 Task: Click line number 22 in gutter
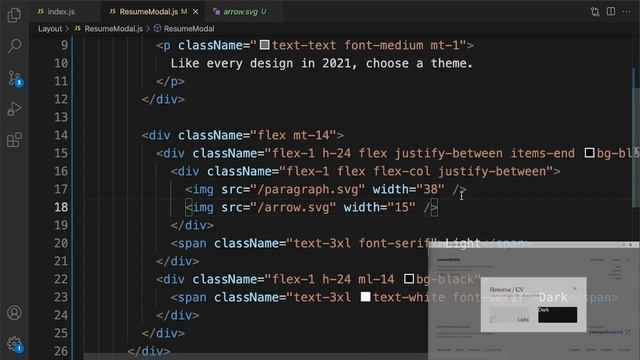61,279
